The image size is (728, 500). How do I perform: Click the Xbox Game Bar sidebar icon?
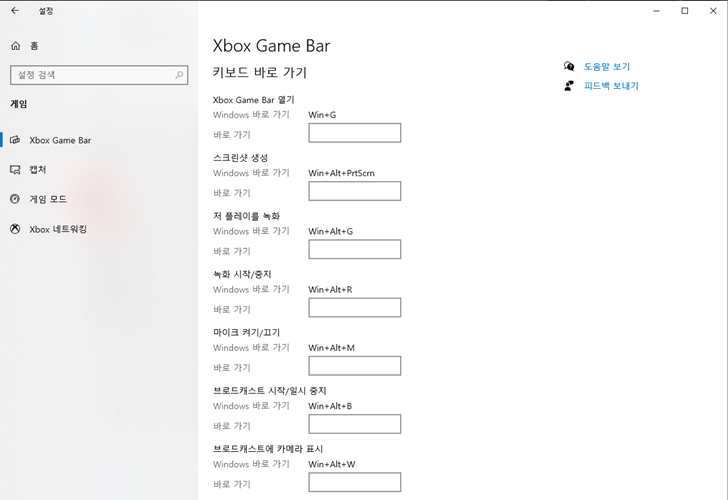(15, 140)
